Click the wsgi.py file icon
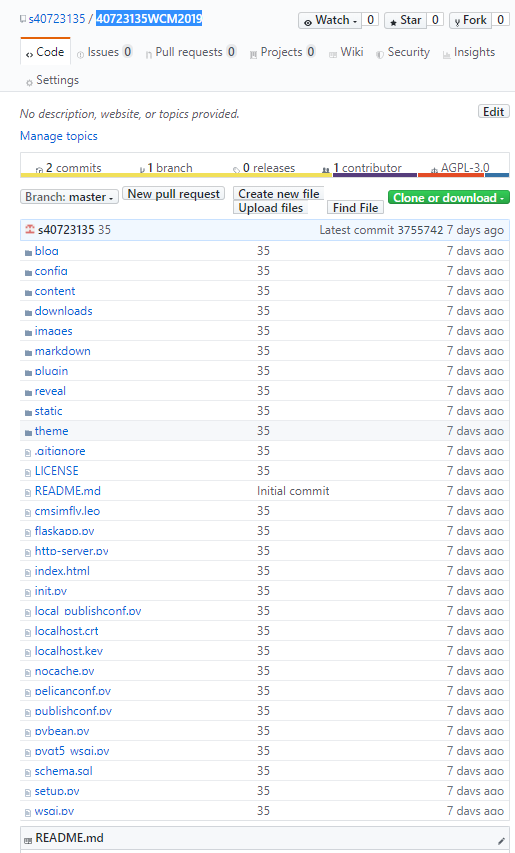This screenshot has height=853, width=515. (x=28, y=813)
